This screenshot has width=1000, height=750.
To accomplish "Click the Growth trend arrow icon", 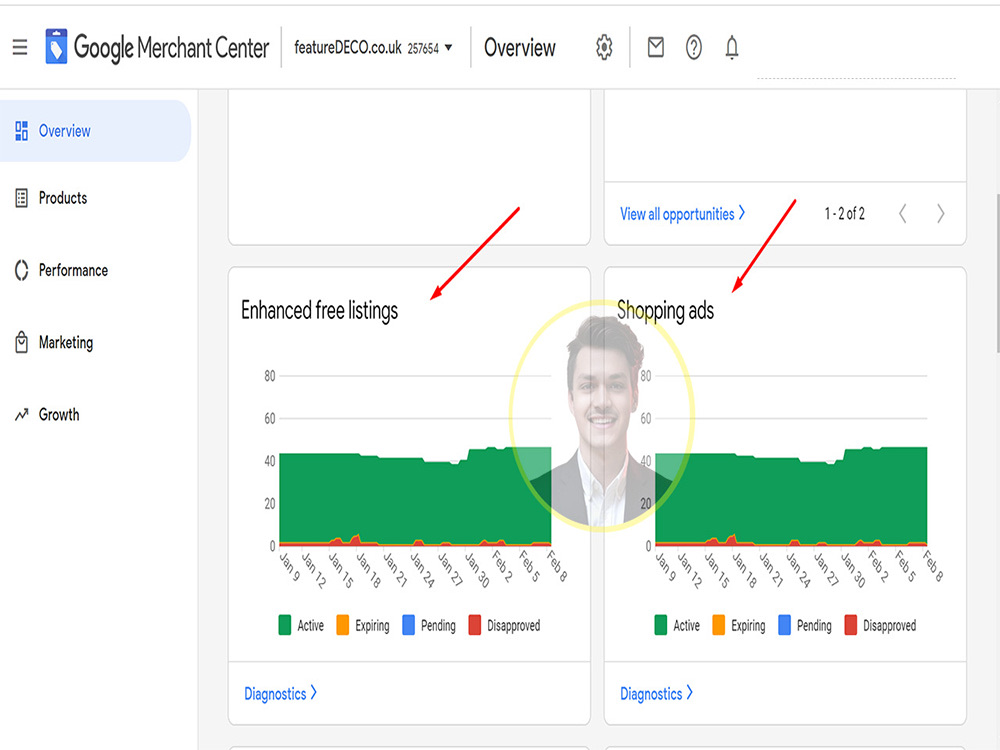I will pyautogui.click(x=21, y=415).
